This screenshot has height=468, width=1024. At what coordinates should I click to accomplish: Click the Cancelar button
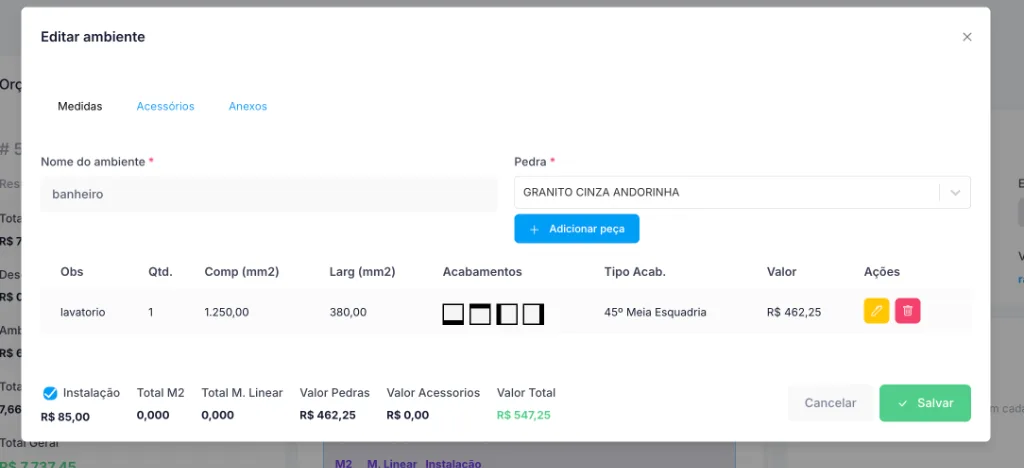pos(830,403)
